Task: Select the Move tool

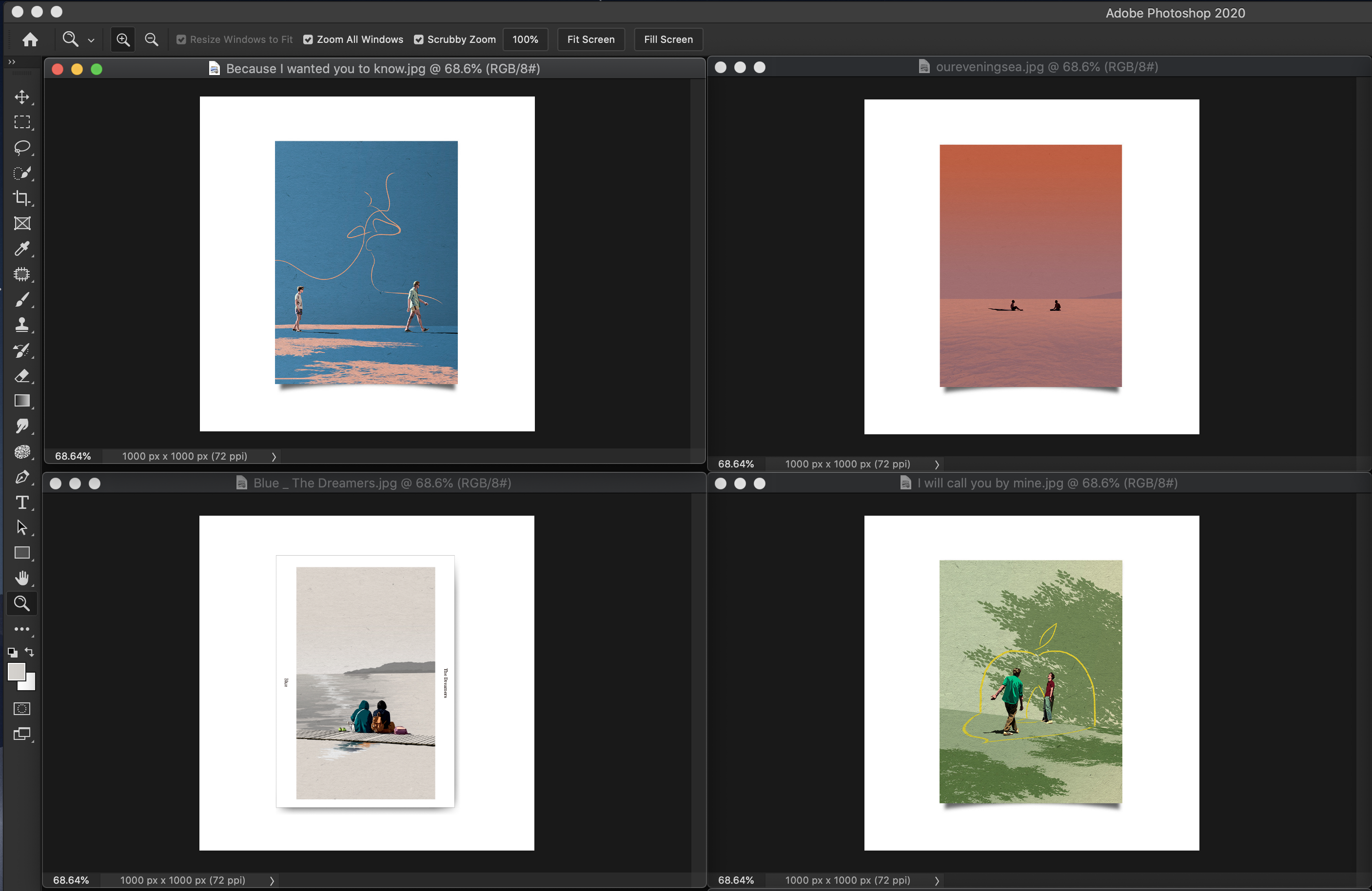Action: pos(22,97)
